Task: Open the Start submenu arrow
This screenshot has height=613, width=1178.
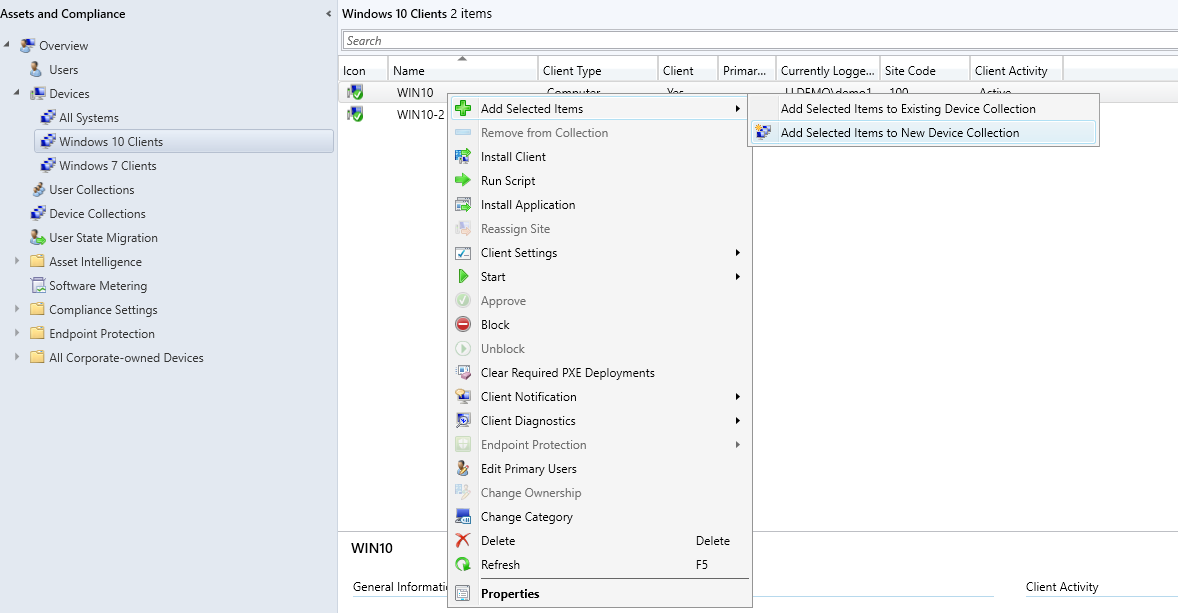Action: click(x=738, y=276)
